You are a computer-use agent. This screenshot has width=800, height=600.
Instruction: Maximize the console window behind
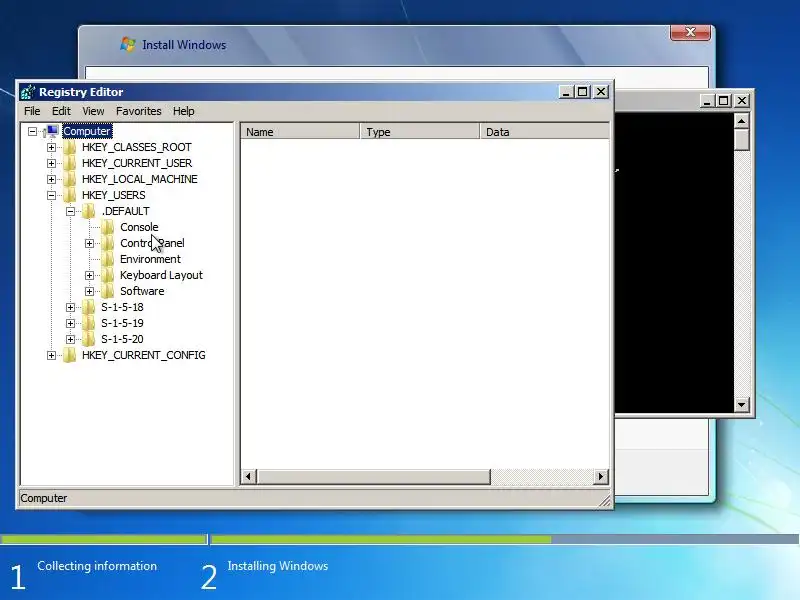click(x=723, y=101)
